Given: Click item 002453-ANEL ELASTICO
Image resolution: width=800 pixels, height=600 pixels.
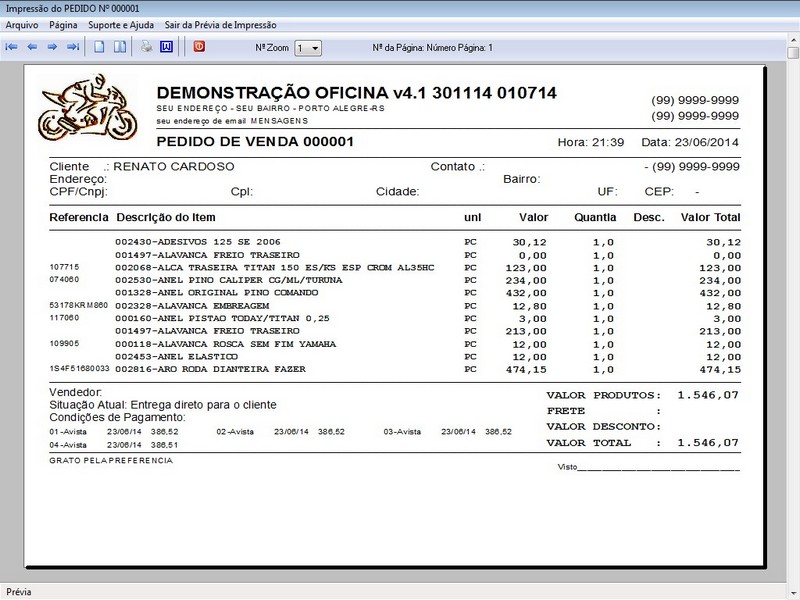Looking at the screenshot, I should point(177,356).
